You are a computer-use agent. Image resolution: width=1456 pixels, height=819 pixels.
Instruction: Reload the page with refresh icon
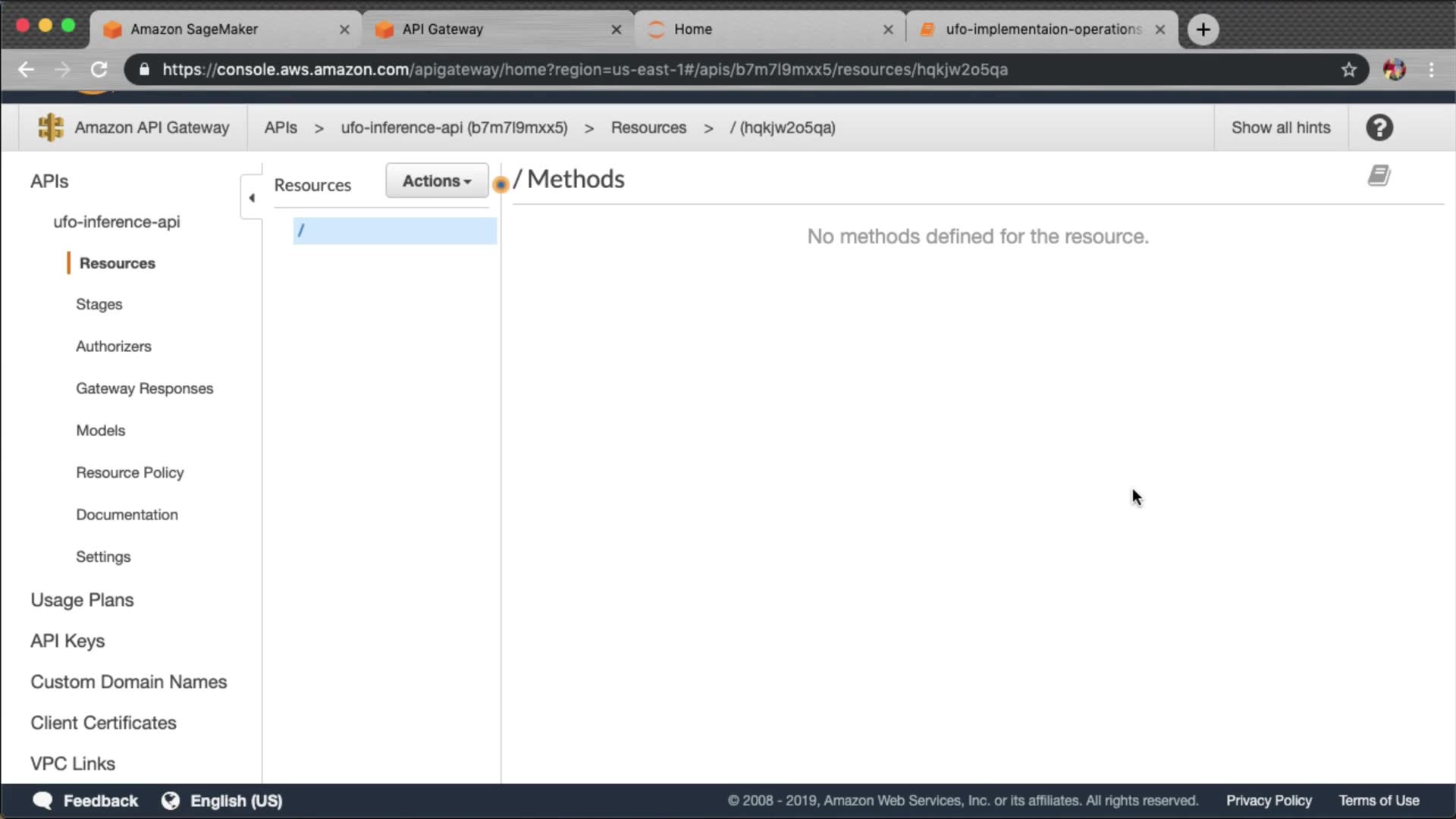pos(99,70)
